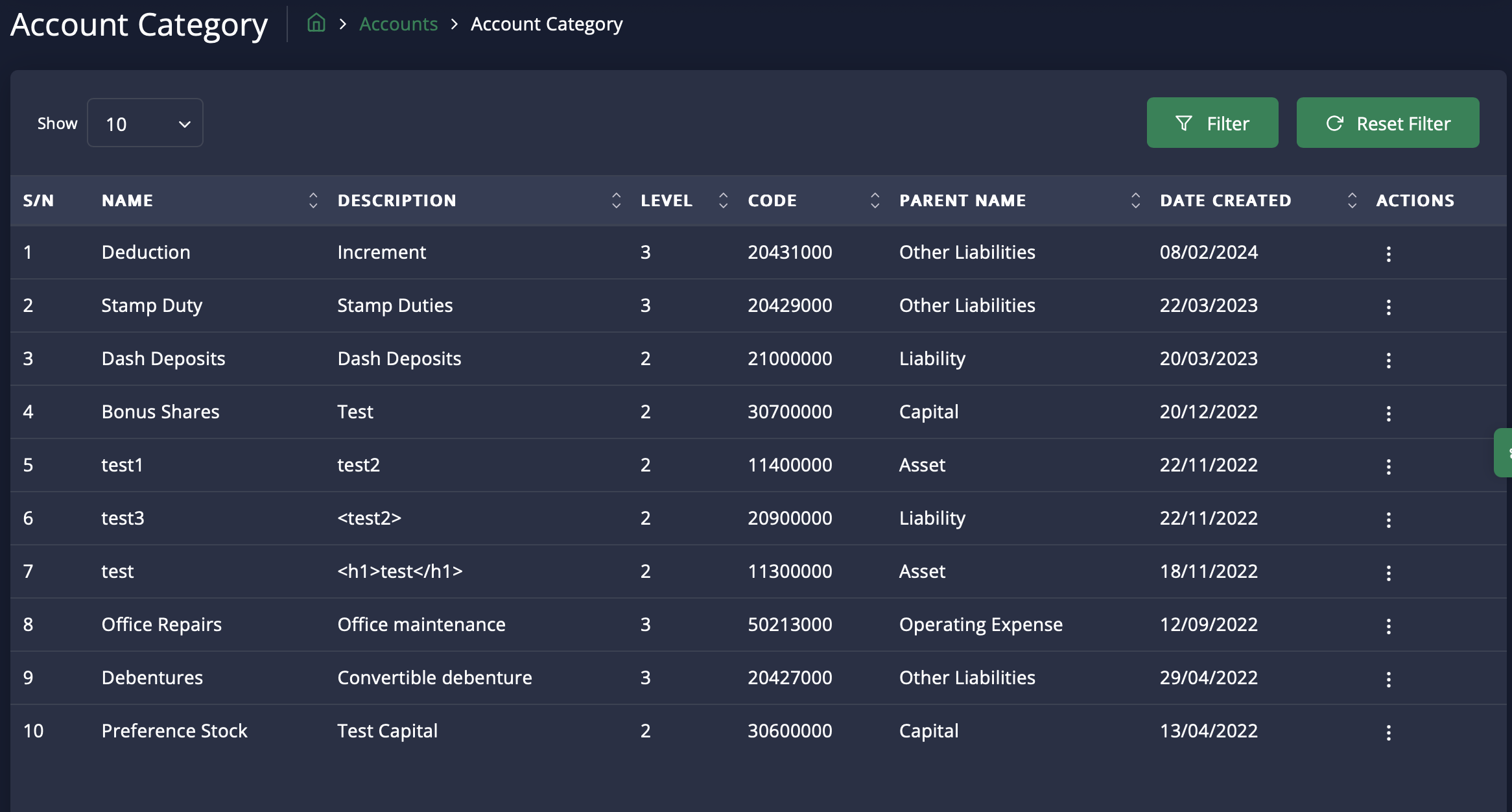Viewport: 1512px width, 812px height.
Task: Click the Reset Filter button
Action: click(x=1388, y=123)
